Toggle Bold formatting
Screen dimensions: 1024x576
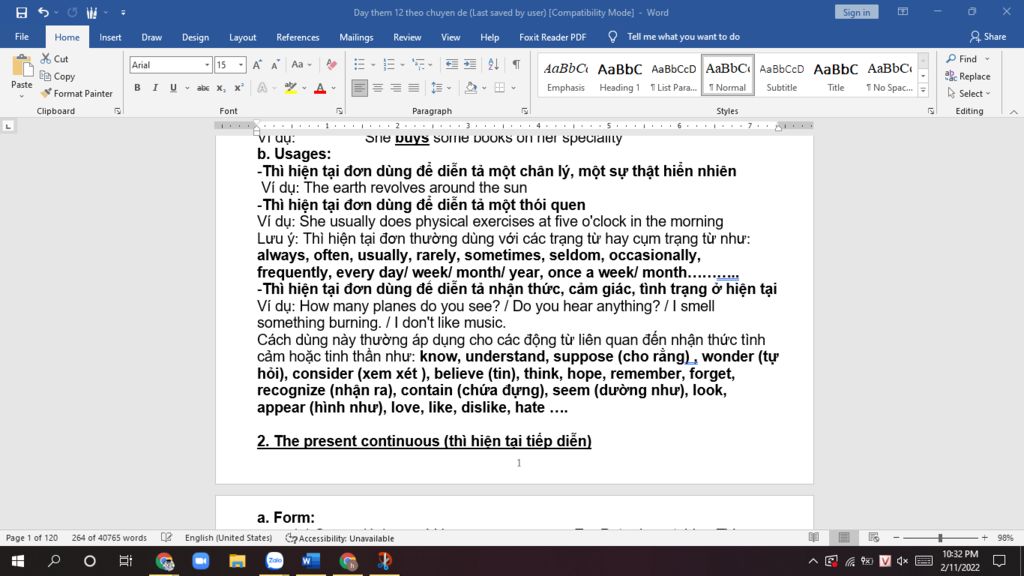137,88
